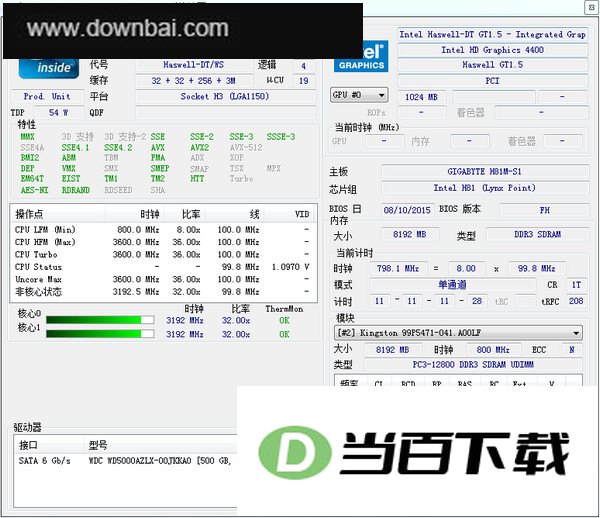Select the CR value 1T
Screen dimensions: 600x518
tap(576, 285)
